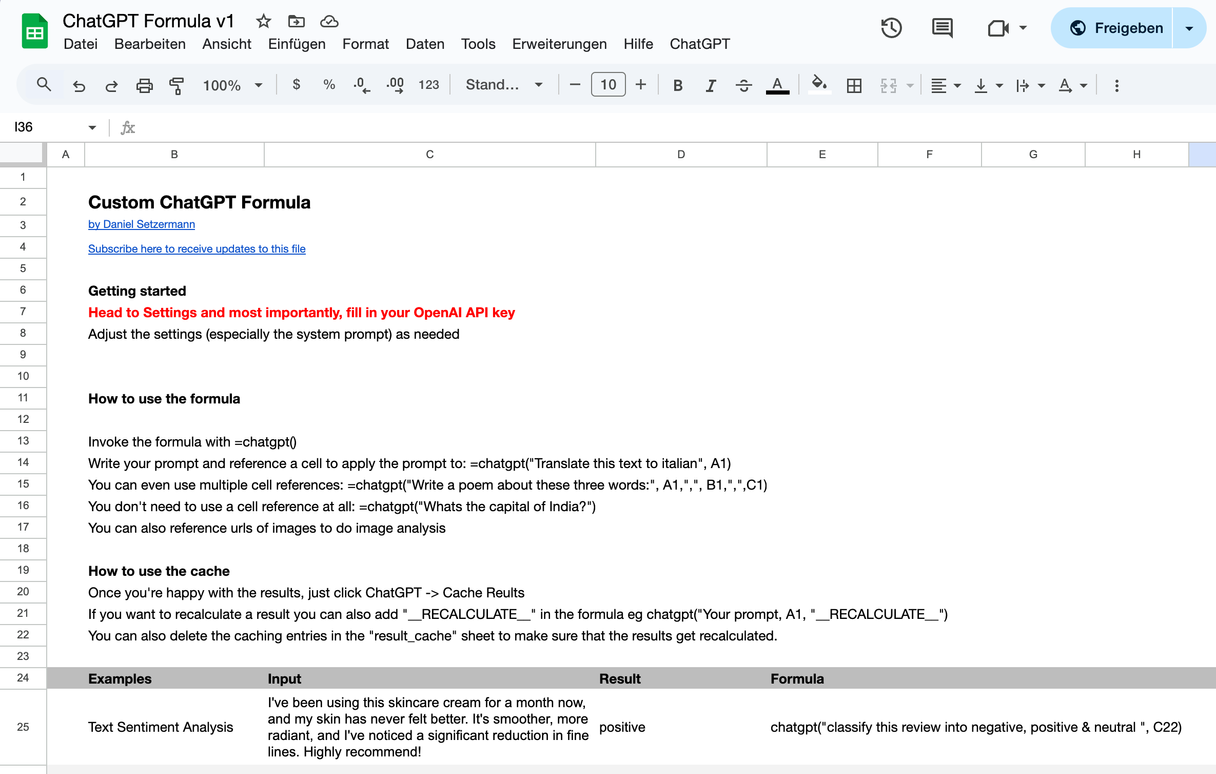Select row 25 header

tap(23, 727)
